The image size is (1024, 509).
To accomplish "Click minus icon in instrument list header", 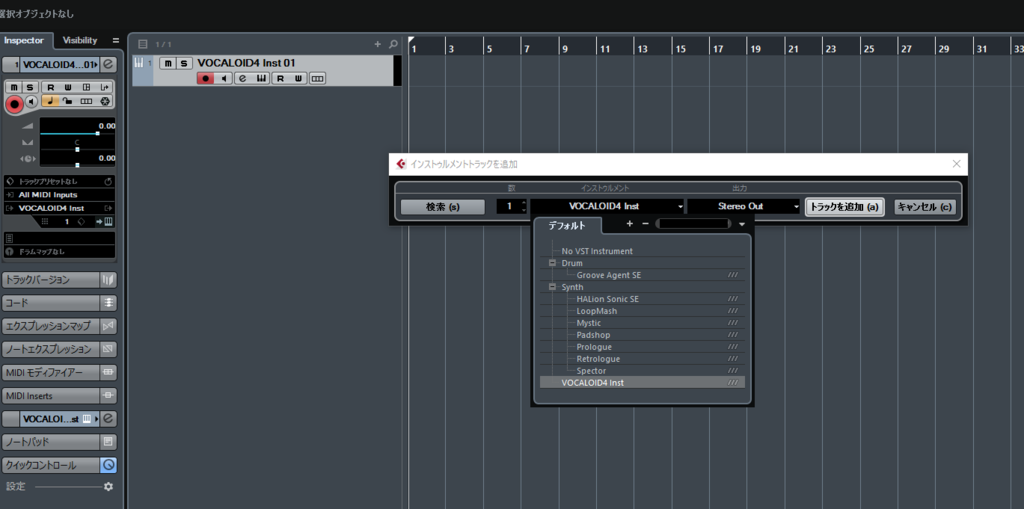I will (645, 223).
